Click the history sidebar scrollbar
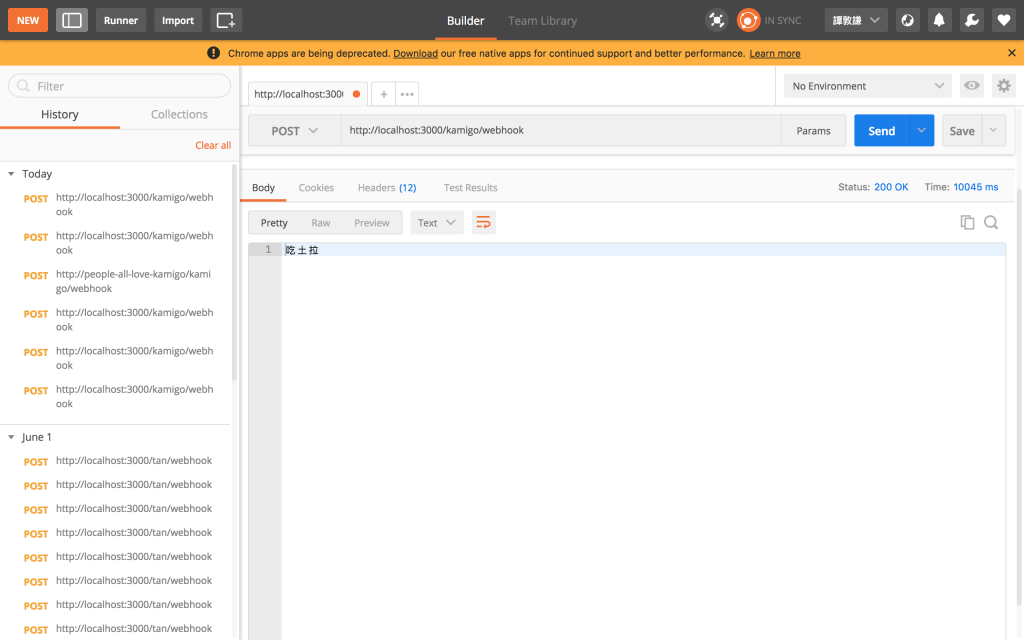This screenshot has height=640, width=1024. (234, 272)
